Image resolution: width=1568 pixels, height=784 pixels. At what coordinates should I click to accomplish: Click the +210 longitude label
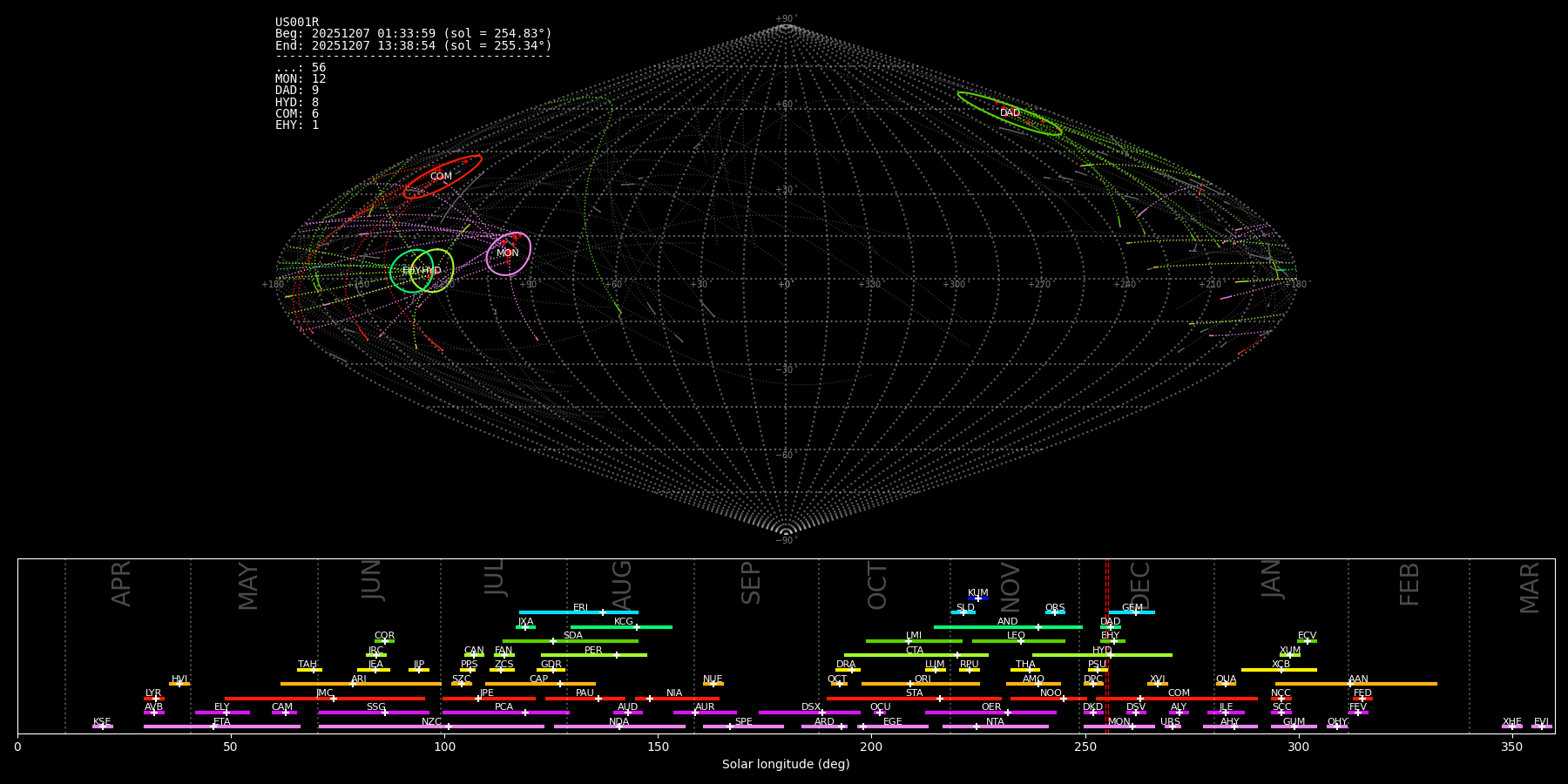point(1210,285)
